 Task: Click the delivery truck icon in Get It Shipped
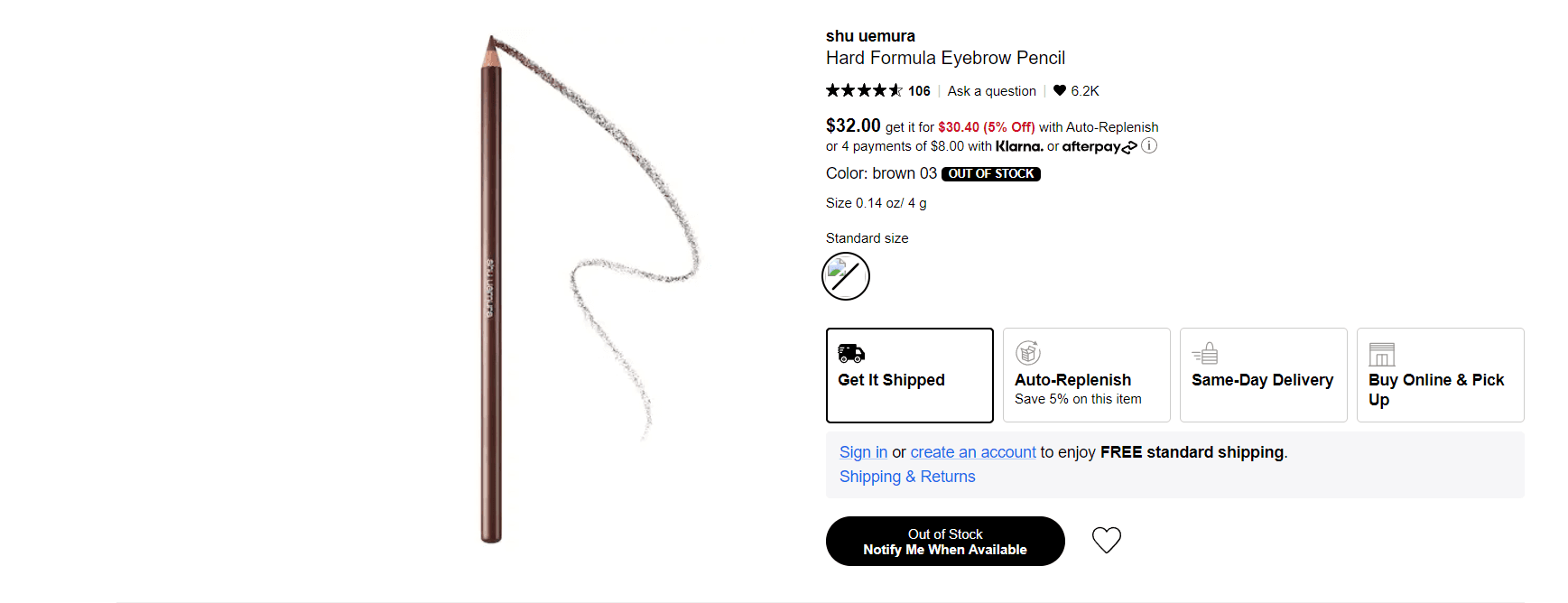[x=850, y=353]
